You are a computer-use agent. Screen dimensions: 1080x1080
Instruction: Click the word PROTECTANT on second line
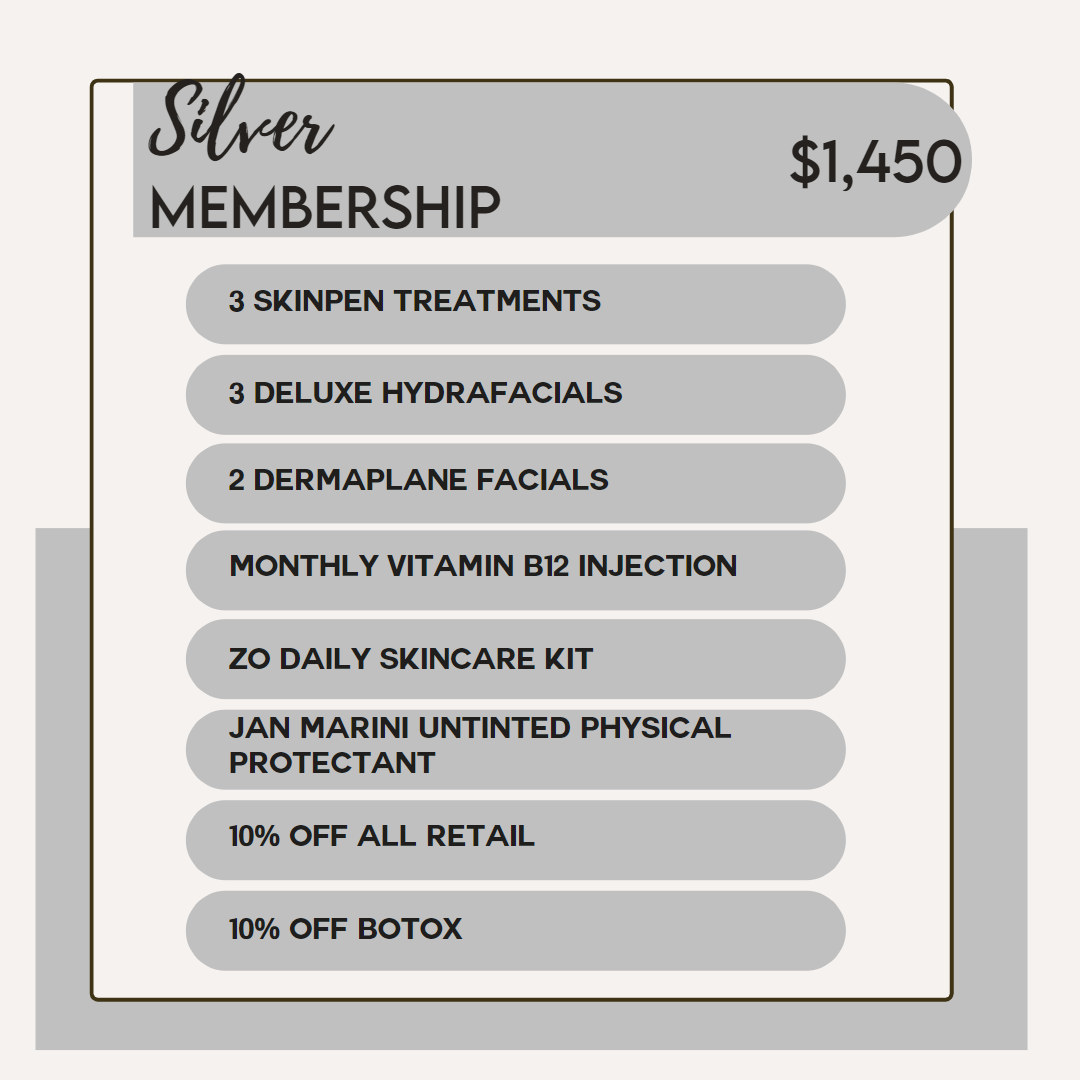tap(332, 762)
